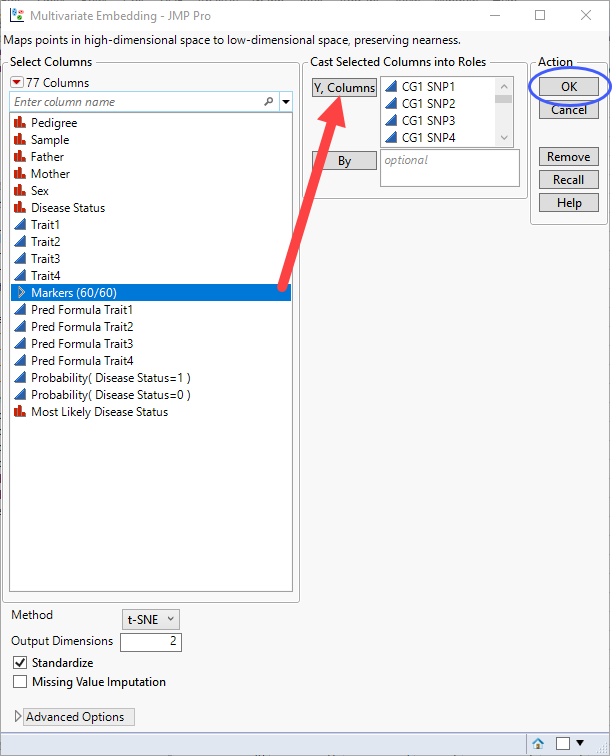The width and height of the screenshot is (612, 756).
Task: Click the Advanced Options label button
Action: (79, 717)
